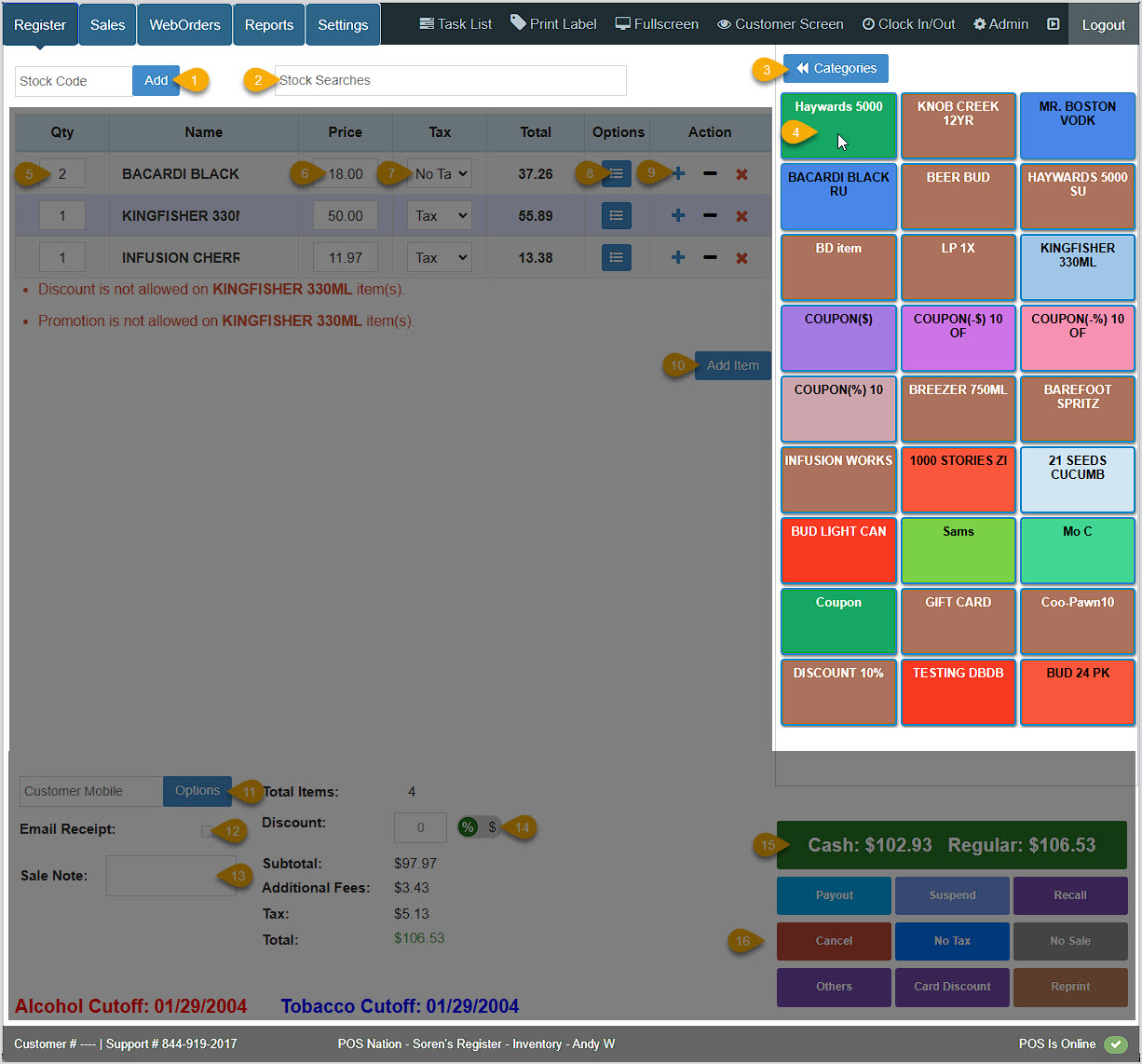Open the Customer Screen view
This screenshot has height=1064, width=1142.
pyautogui.click(x=780, y=24)
